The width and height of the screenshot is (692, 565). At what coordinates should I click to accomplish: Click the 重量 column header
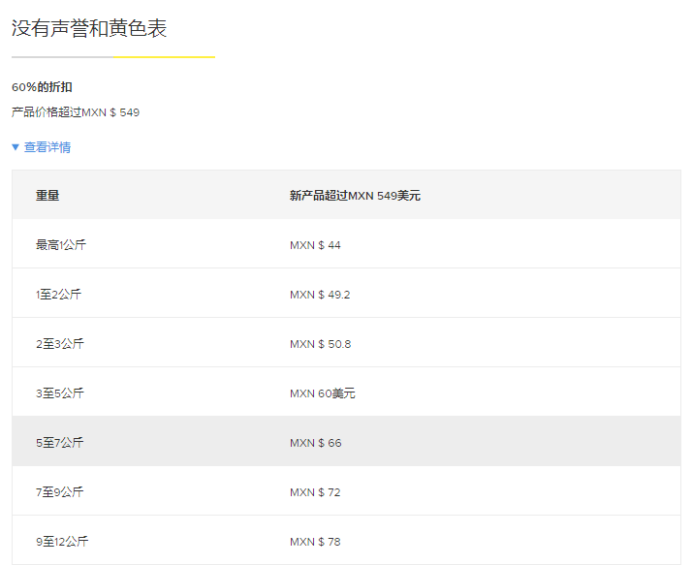pyautogui.click(x=48, y=195)
